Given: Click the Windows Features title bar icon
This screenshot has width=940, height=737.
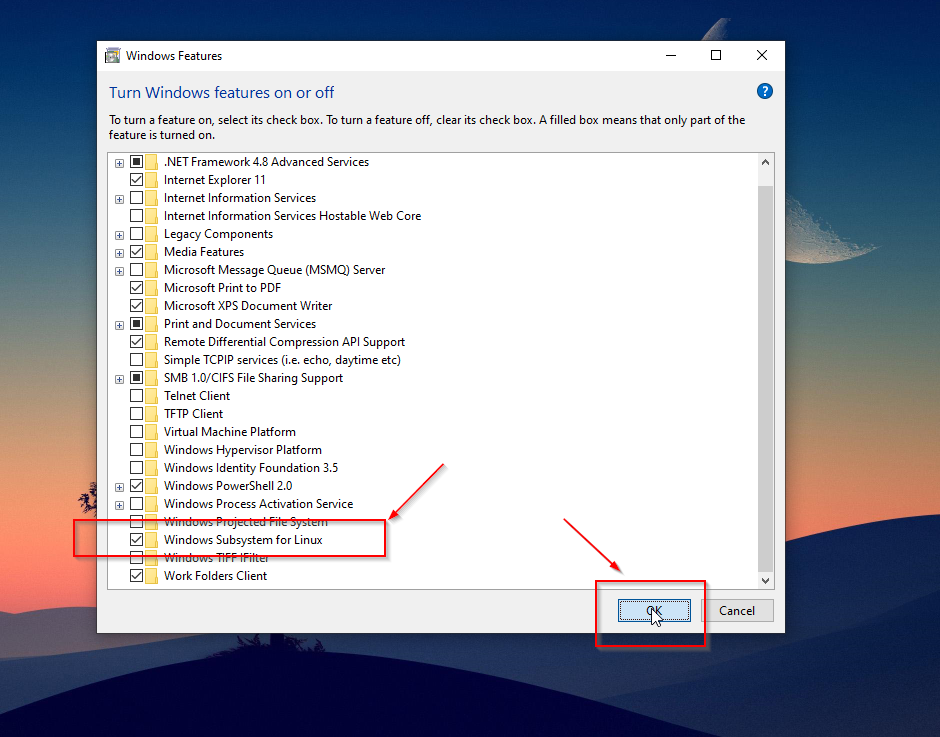Looking at the screenshot, I should click(112, 56).
